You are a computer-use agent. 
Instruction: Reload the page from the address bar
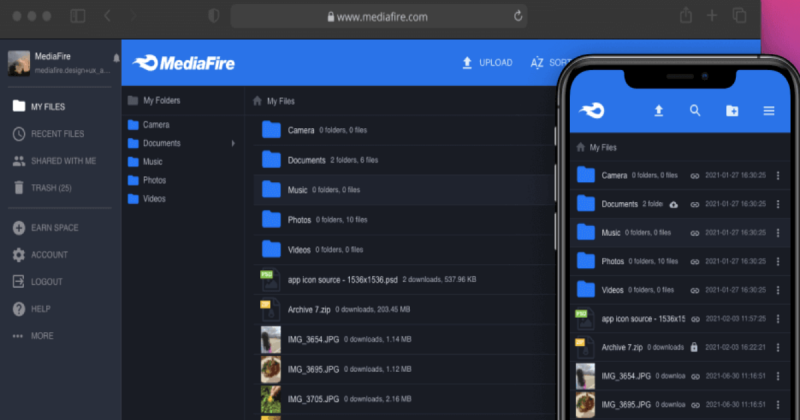(518, 16)
